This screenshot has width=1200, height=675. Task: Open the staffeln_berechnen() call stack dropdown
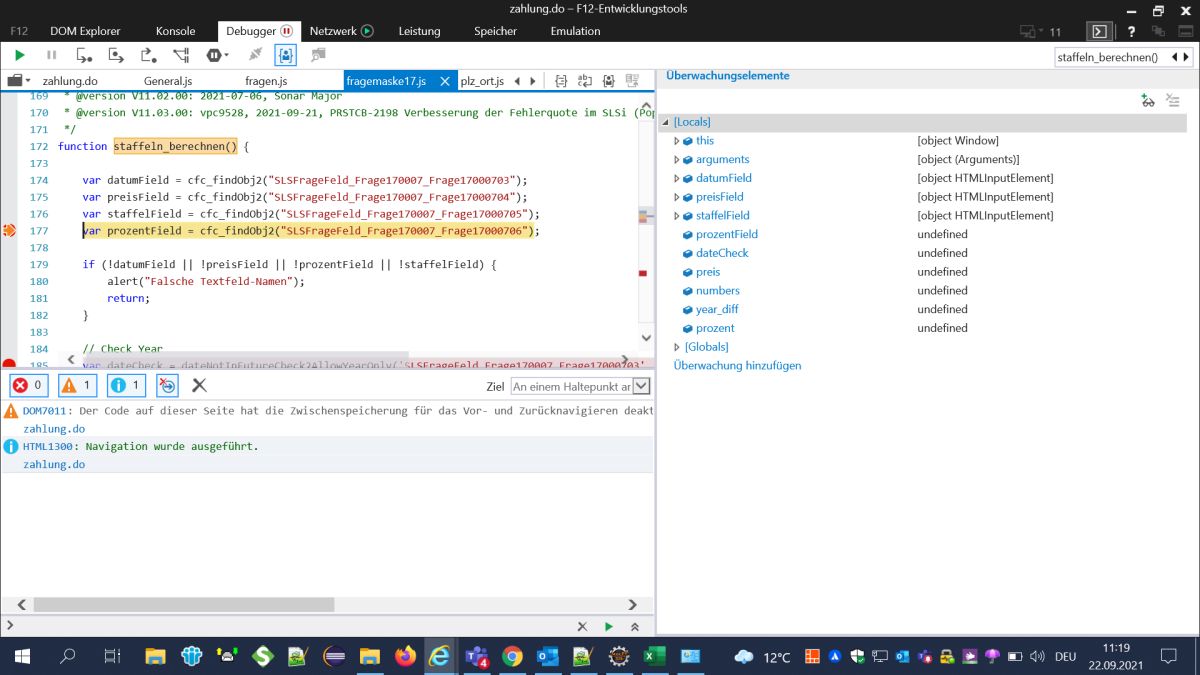(1122, 57)
